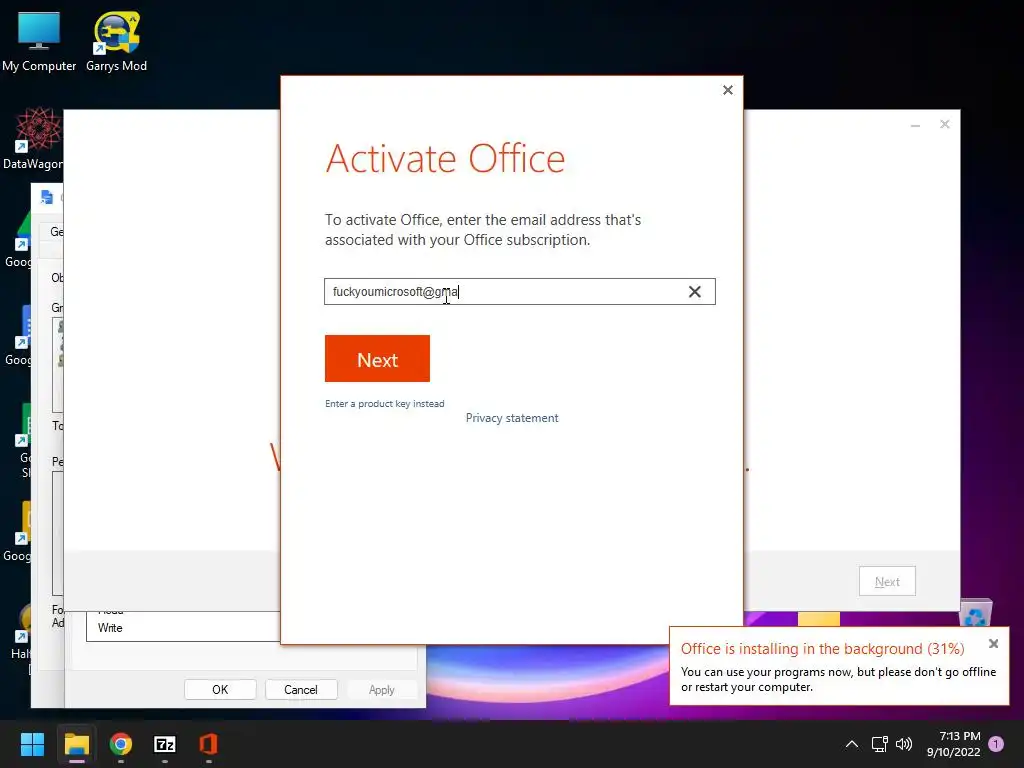Screen dimensions: 1024x768
Task: Dismiss the Office installing notification
Action: [x=993, y=644]
